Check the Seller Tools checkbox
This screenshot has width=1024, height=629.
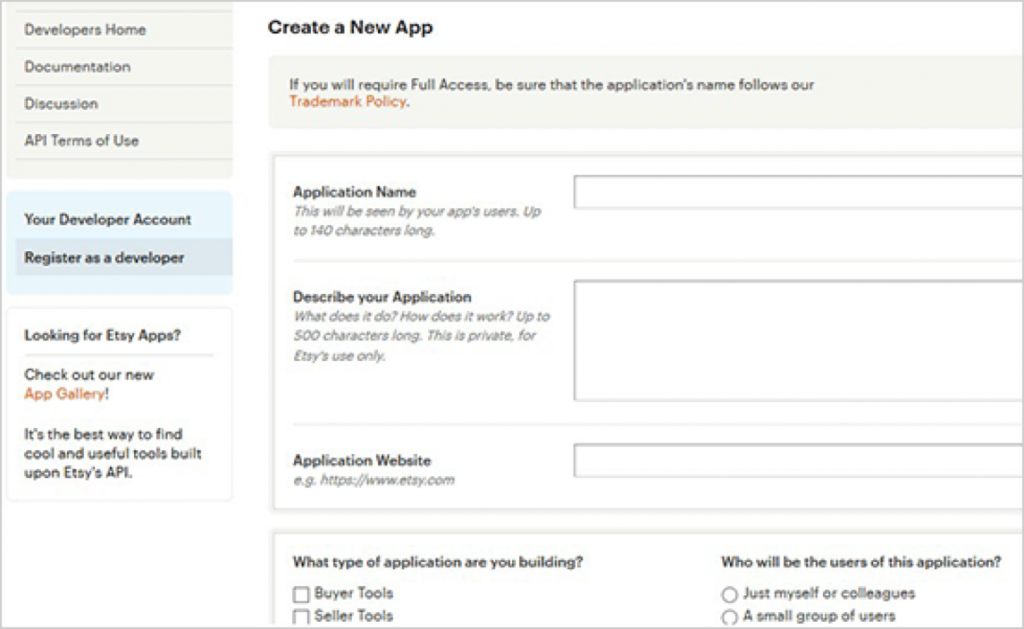click(x=301, y=617)
